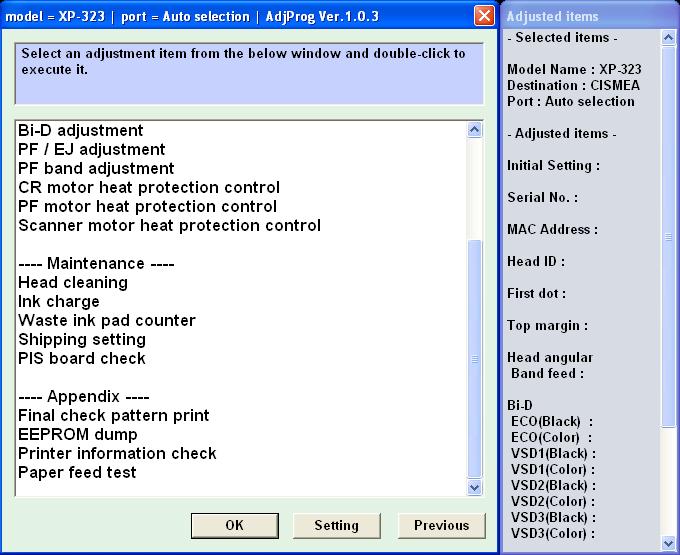Click the Appendix section header
Screen dimensions: 680x555
tap(84, 397)
